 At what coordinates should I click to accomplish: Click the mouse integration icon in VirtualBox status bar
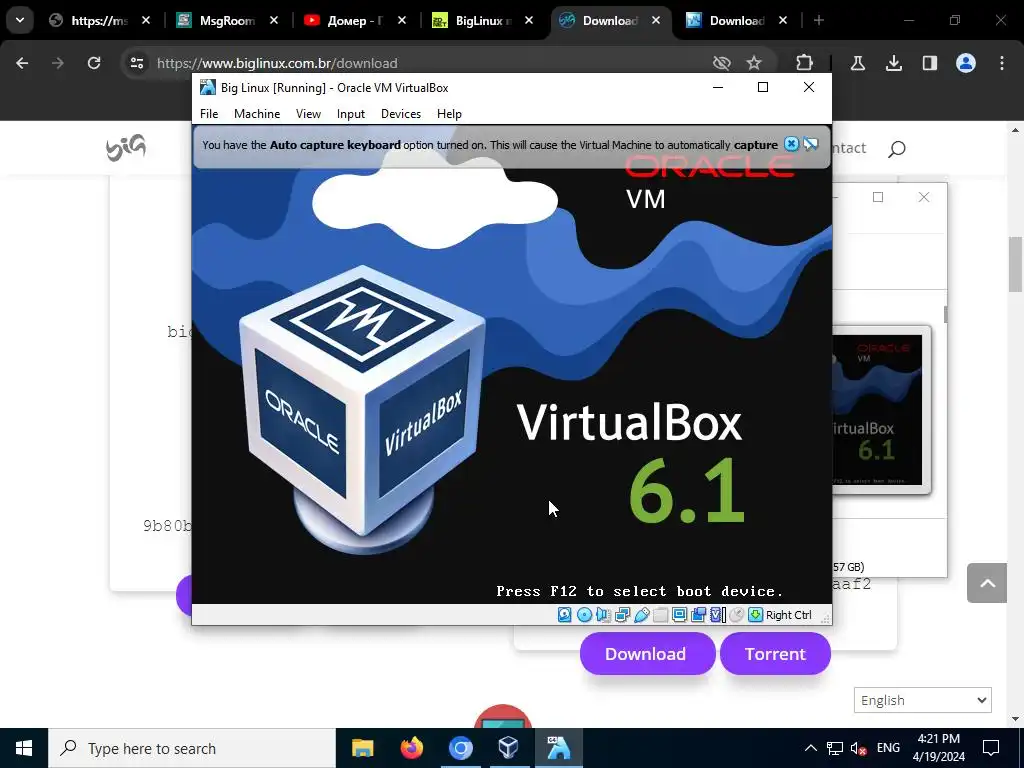737,615
